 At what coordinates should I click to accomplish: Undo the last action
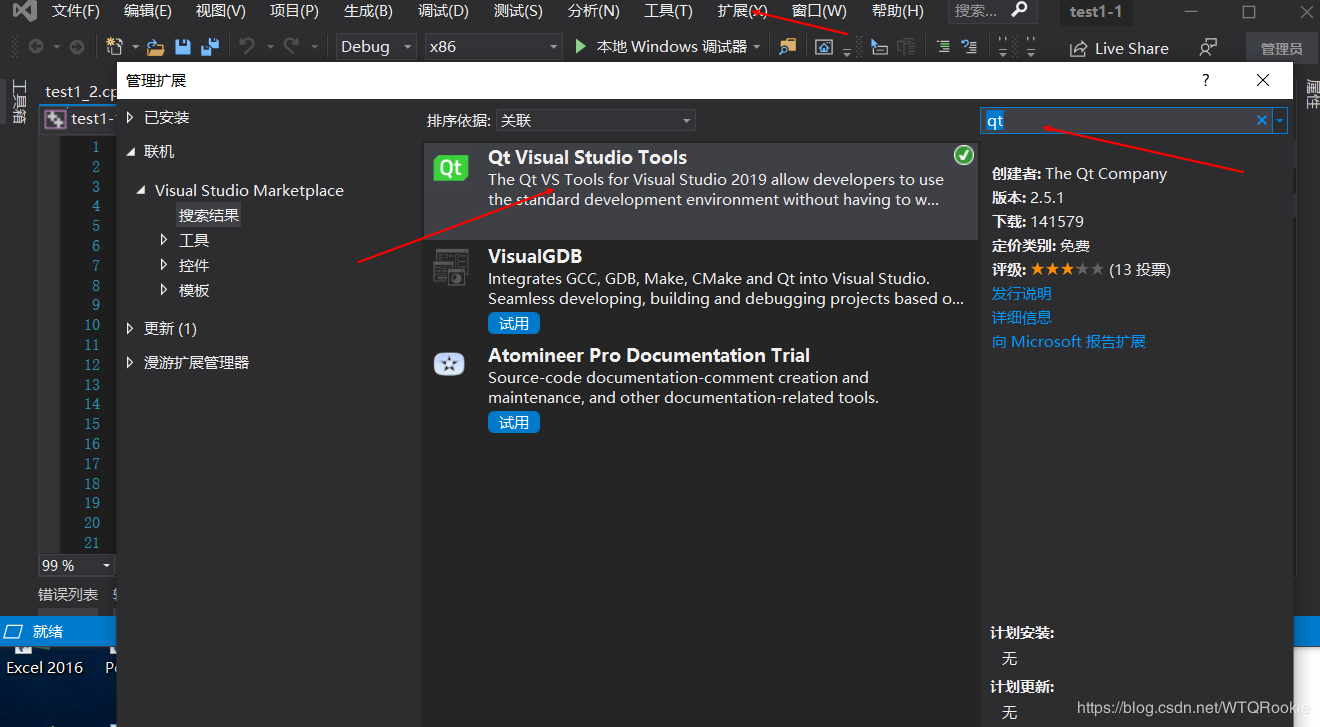click(x=247, y=47)
